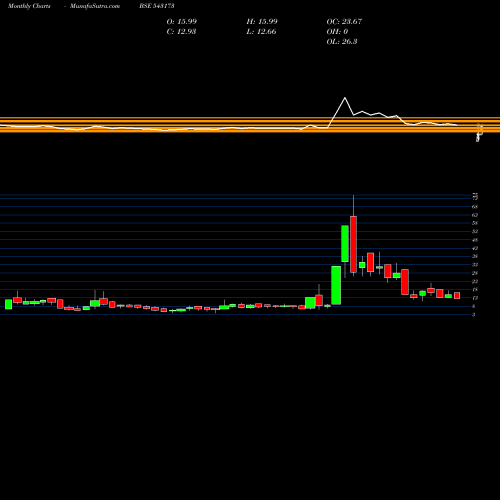Image resolution: width=500 pixels, height=500 pixels.
Task: Click the 'BSE 543173' ticker label
Action: (x=157, y=6)
